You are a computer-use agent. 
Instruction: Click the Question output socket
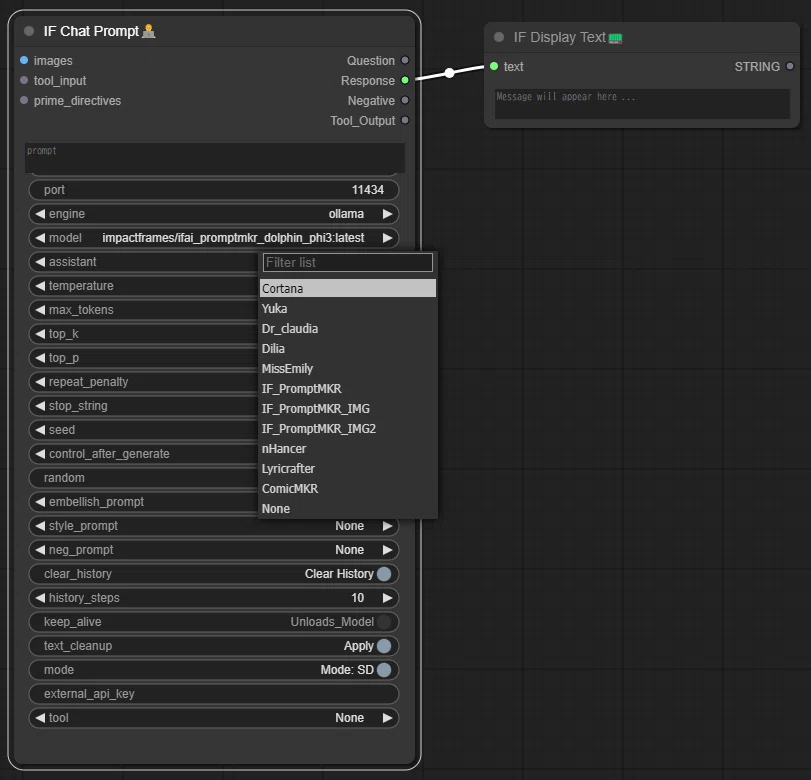405,60
